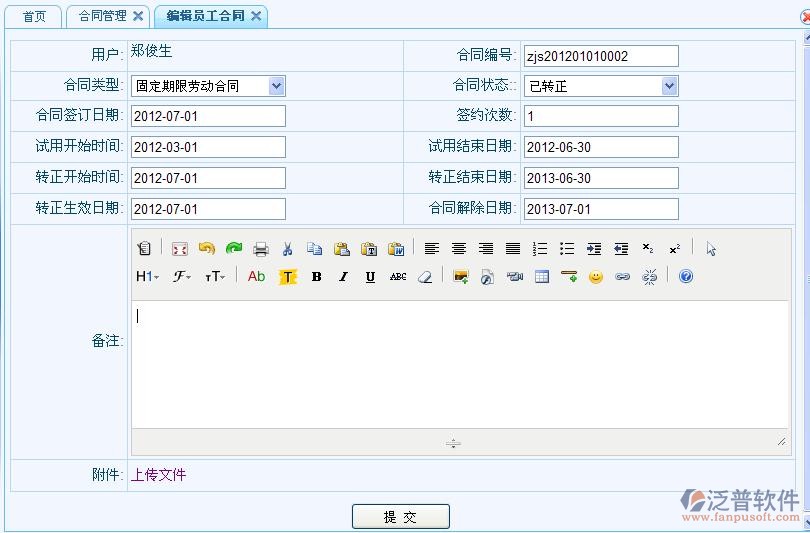Switch to the 合同管理 tab
The image size is (810, 533).
103,16
